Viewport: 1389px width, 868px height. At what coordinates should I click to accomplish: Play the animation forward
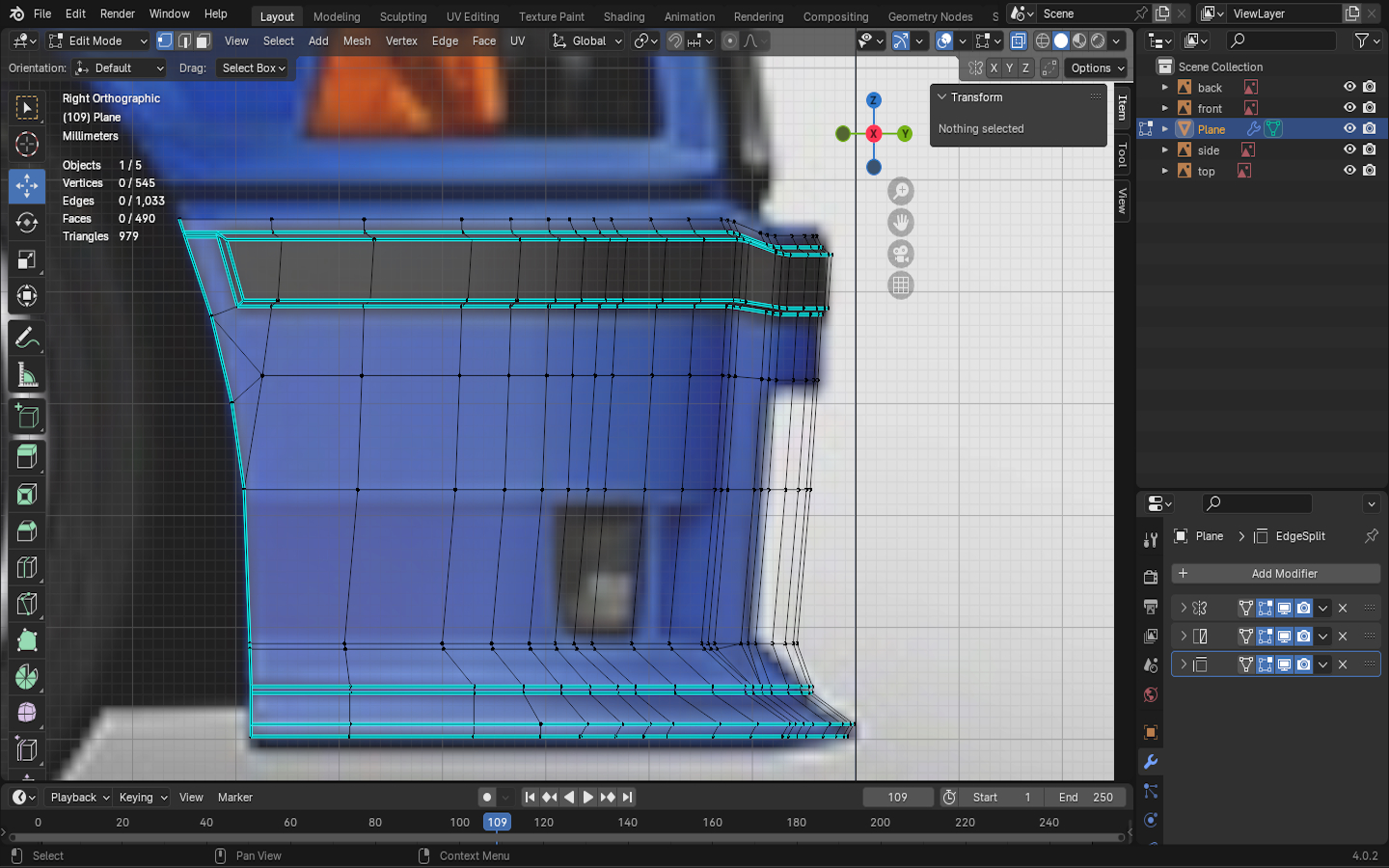click(588, 798)
